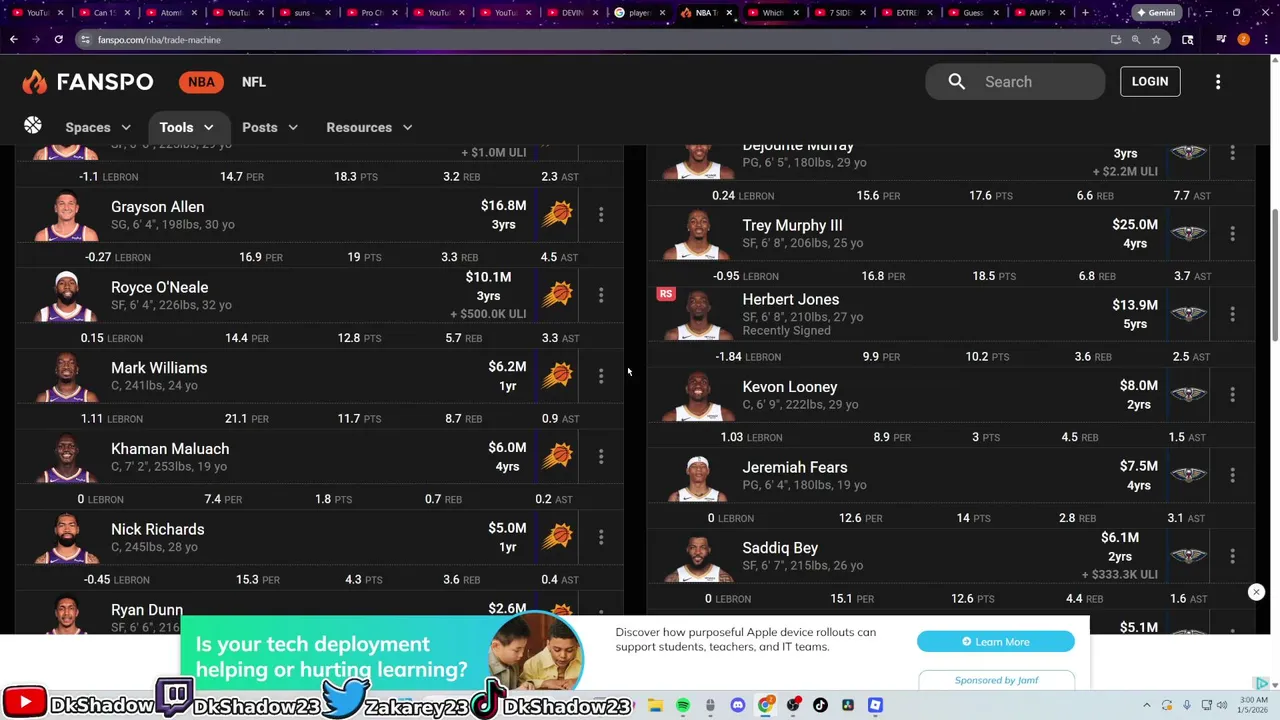Click the Kevon Looney name
Image resolution: width=1280 pixels, height=720 pixels.
(x=790, y=386)
